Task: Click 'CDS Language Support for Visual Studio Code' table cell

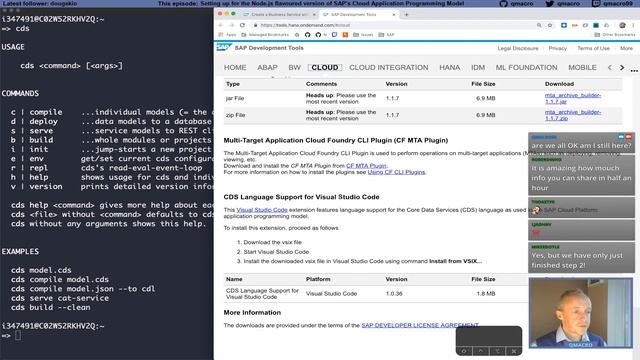Action: [262, 293]
